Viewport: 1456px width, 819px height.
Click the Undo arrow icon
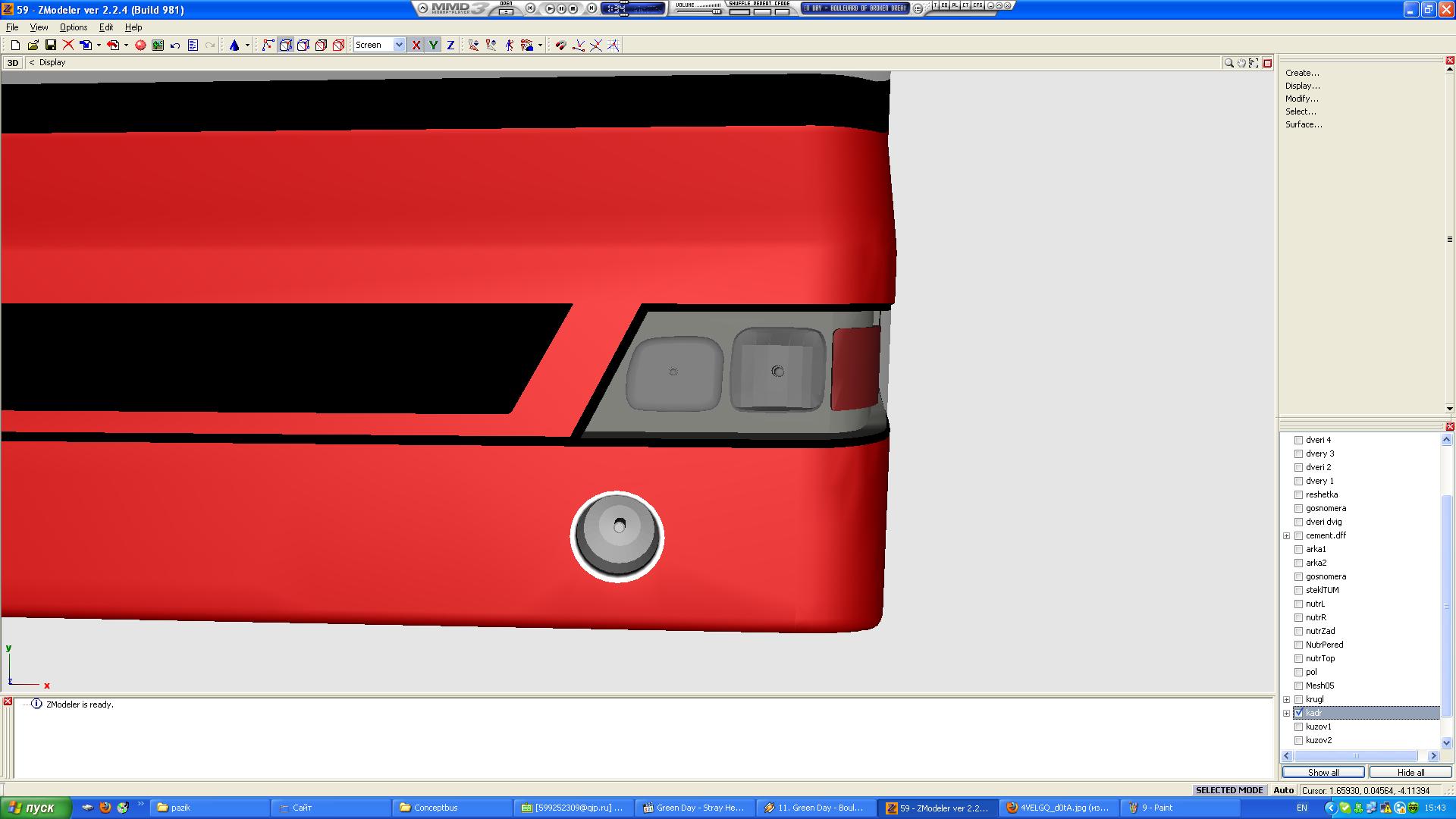click(x=175, y=45)
